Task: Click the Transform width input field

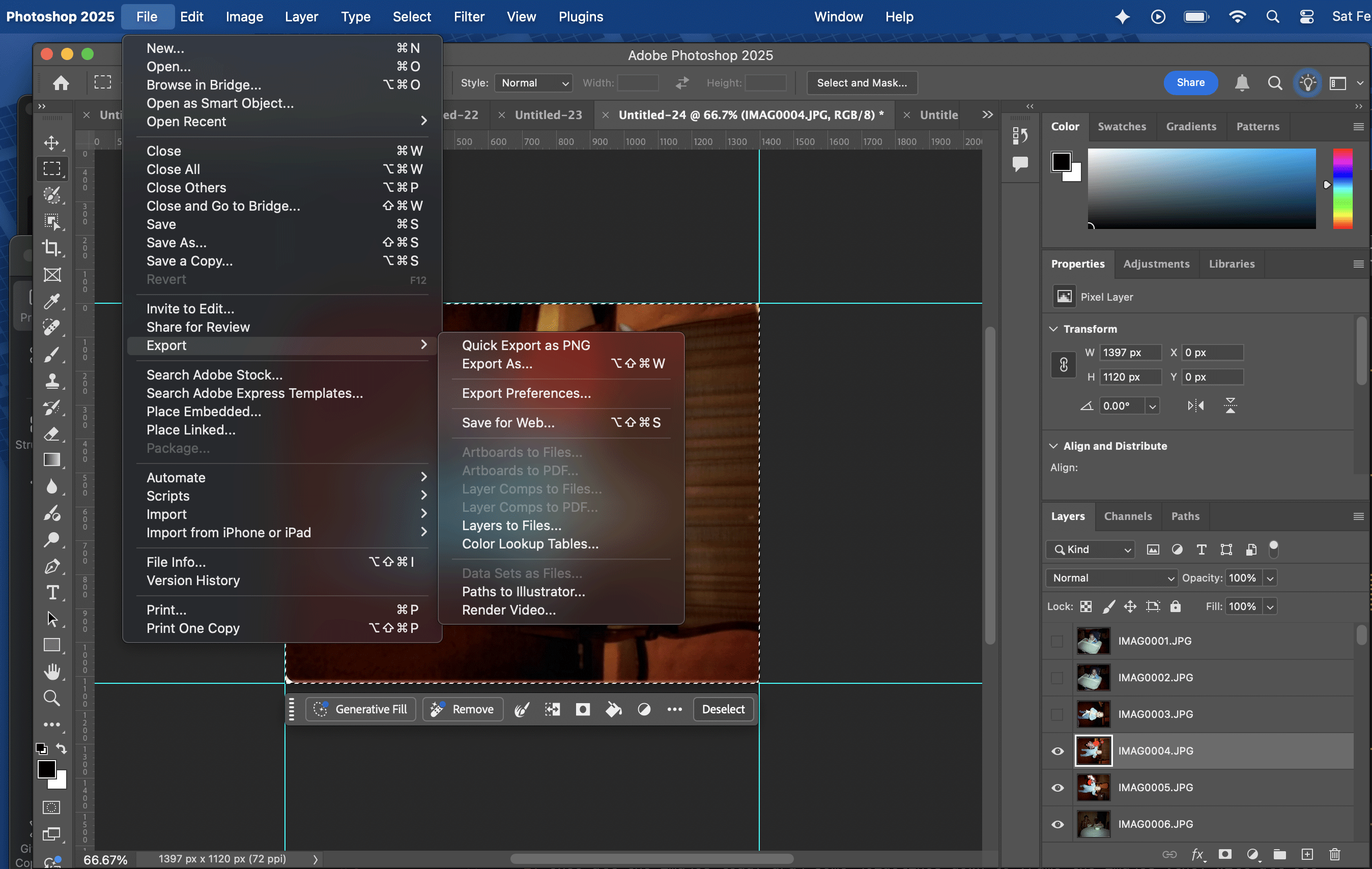Action: pyautogui.click(x=1129, y=353)
